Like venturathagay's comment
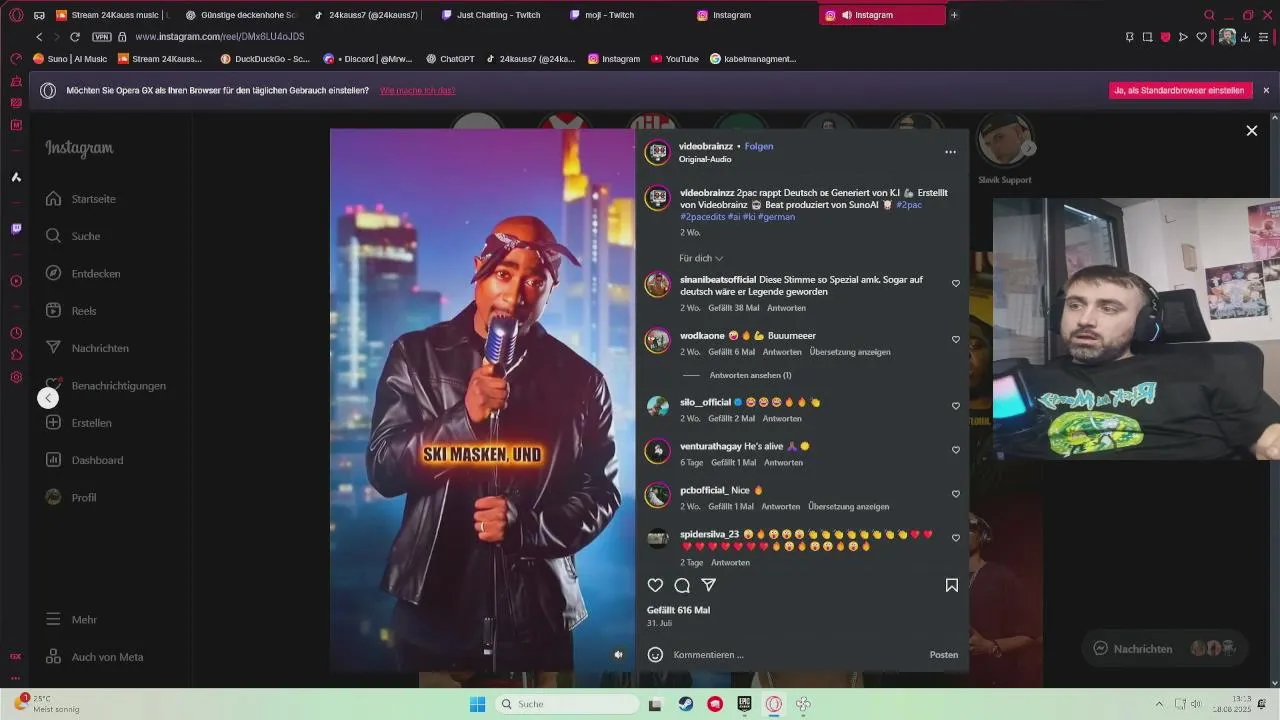 tap(956, 450)
